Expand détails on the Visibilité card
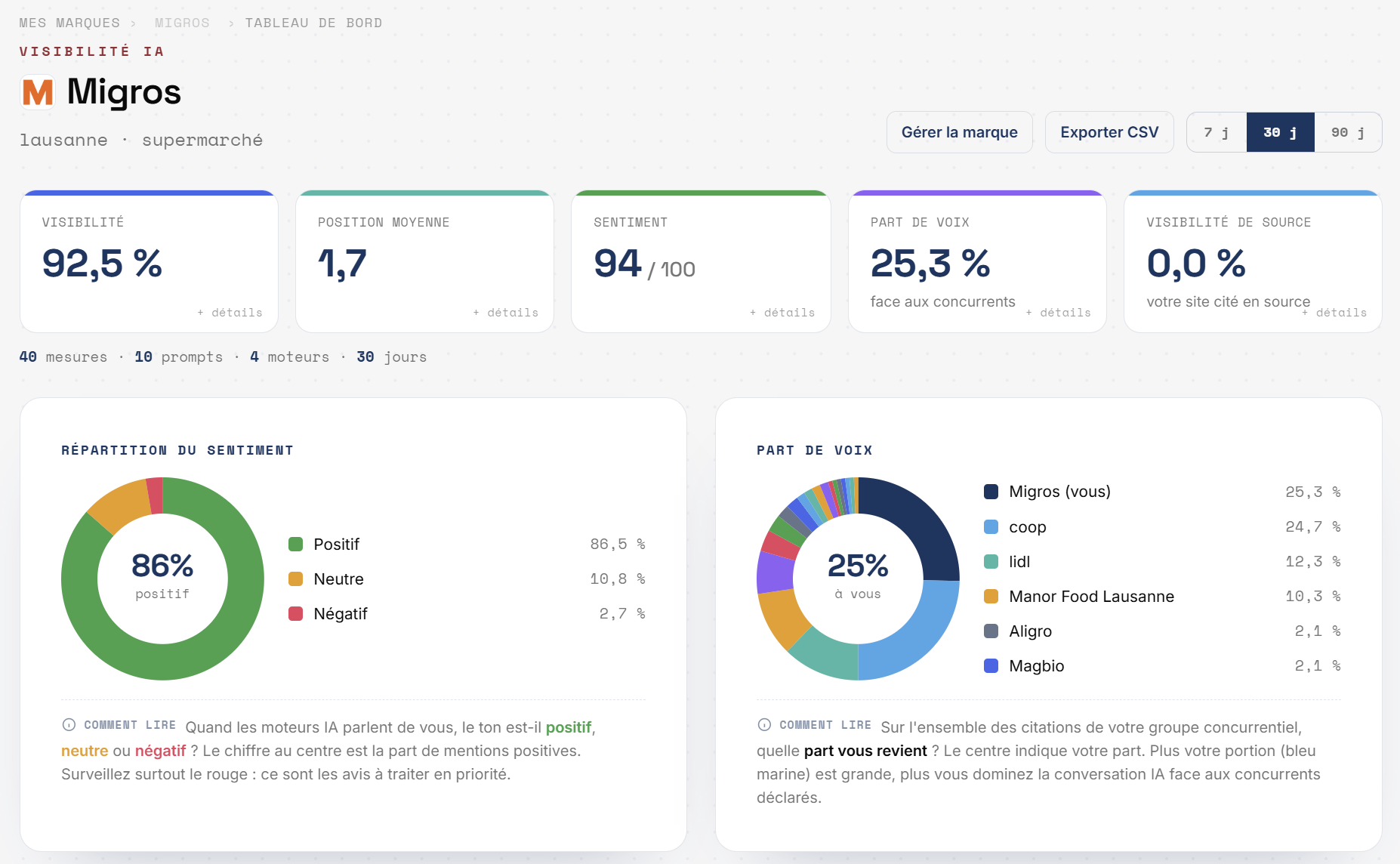The height and width of the screenshot is (864, 1400). click(x=230, y=313)
